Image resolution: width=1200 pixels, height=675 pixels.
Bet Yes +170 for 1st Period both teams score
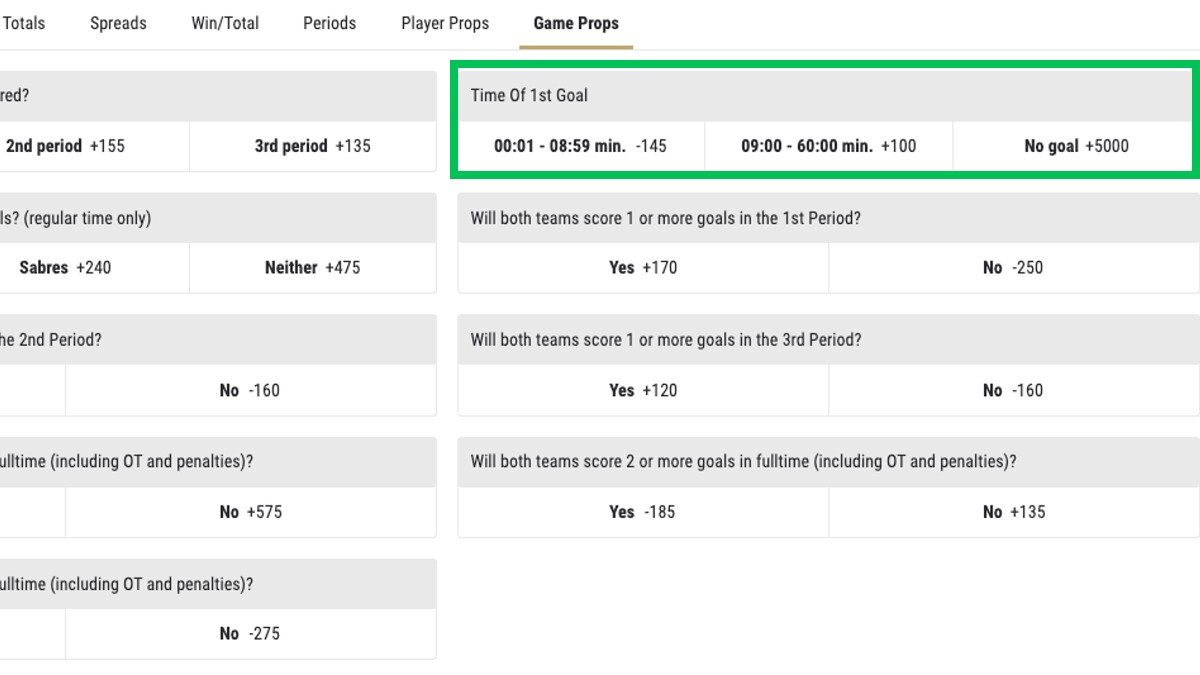tap(643, 268)
